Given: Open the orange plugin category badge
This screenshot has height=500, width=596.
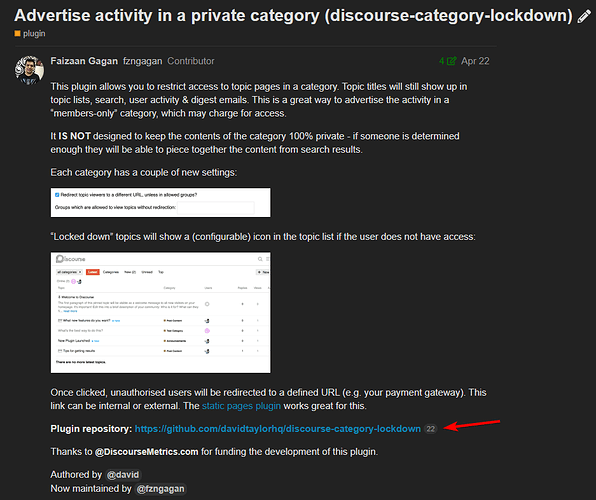Looking at the screenshot, I should 30,34.
